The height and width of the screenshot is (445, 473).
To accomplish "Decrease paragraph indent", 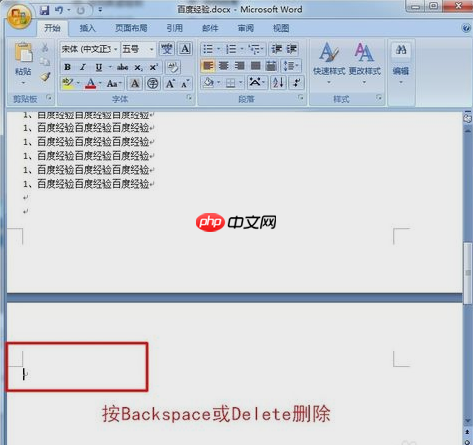I will tap(277, 49).
